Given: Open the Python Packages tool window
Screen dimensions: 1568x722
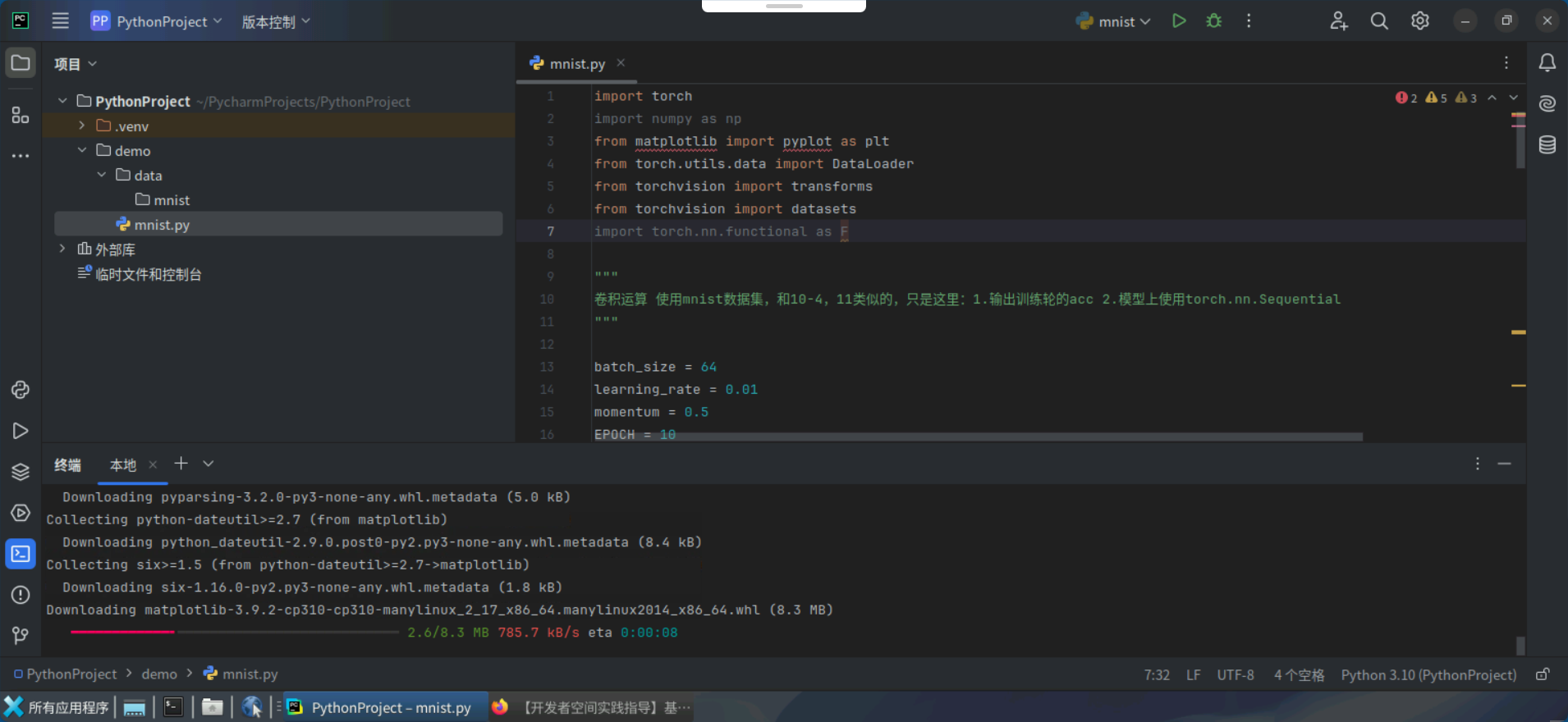Looking at the screenshot, I should point(21,472).
